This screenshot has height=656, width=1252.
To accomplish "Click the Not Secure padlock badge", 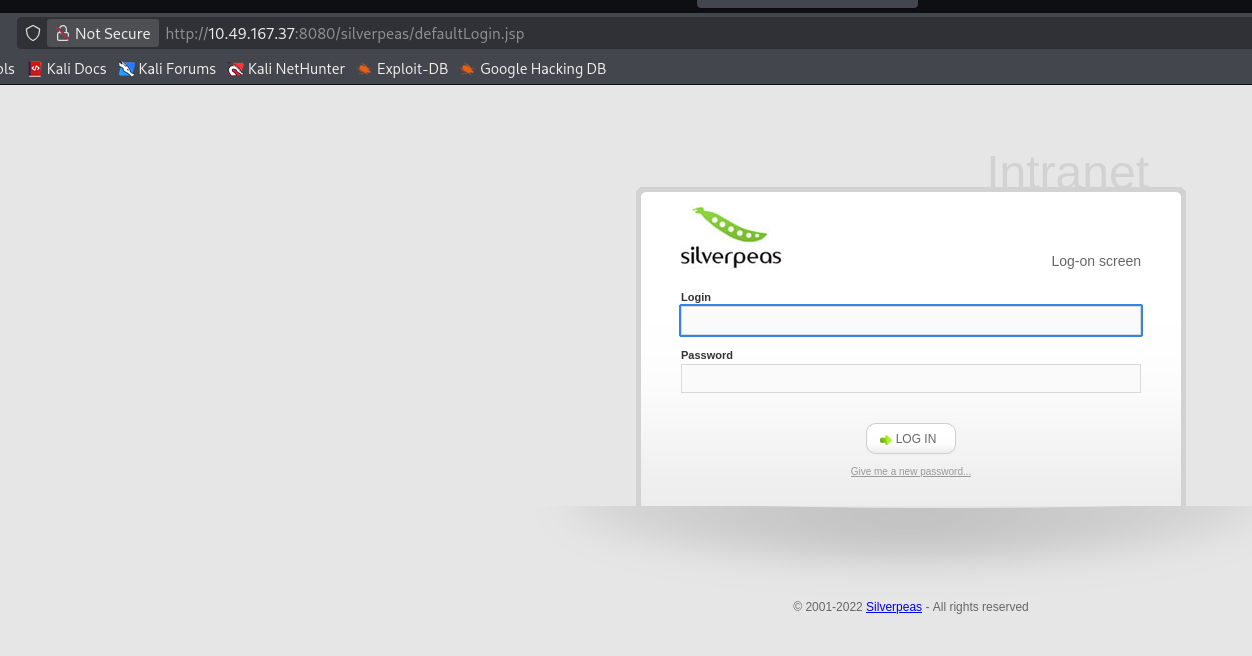I will point(103,33).
